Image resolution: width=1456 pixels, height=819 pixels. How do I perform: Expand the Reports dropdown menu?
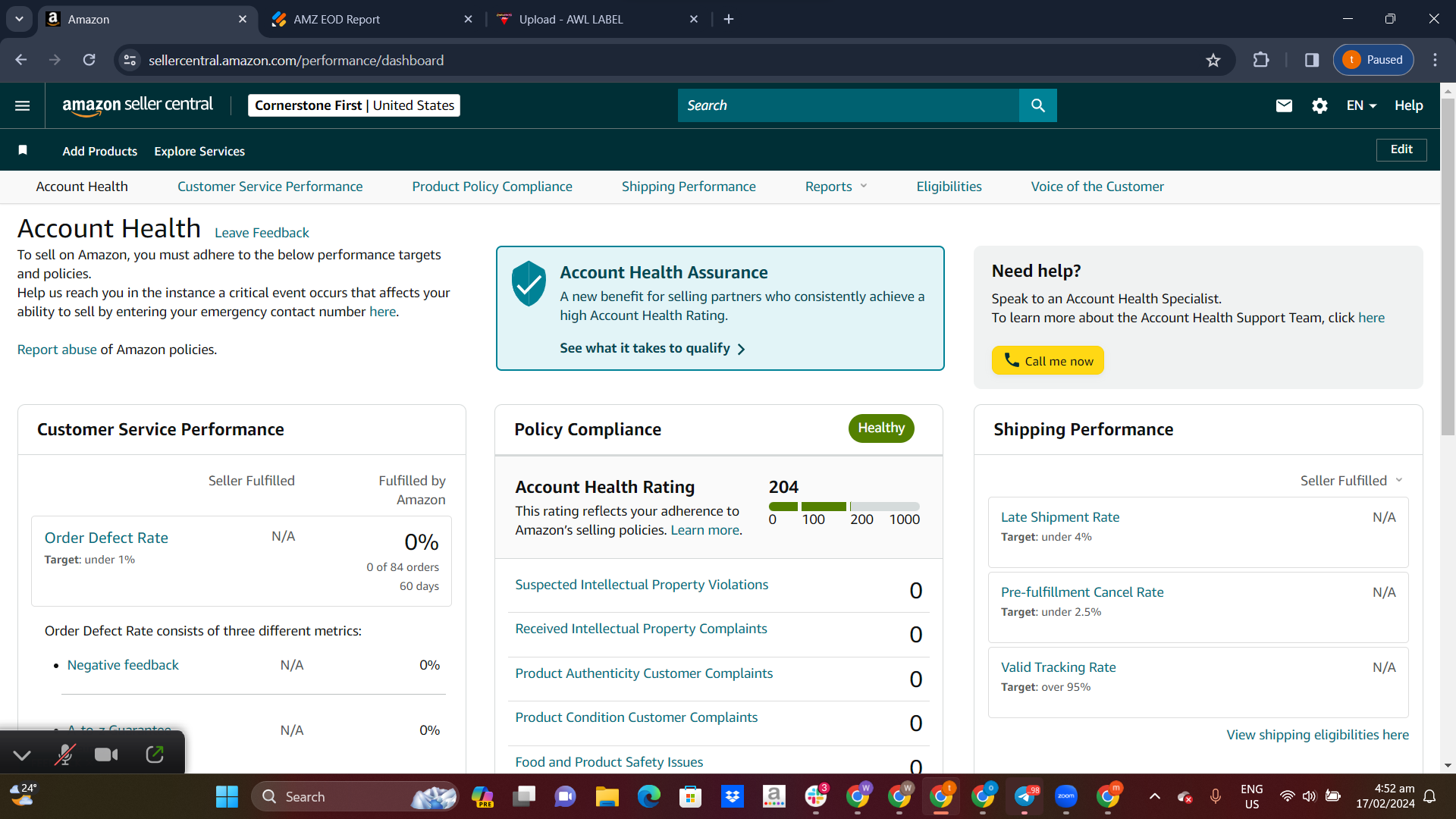point(836,187)
